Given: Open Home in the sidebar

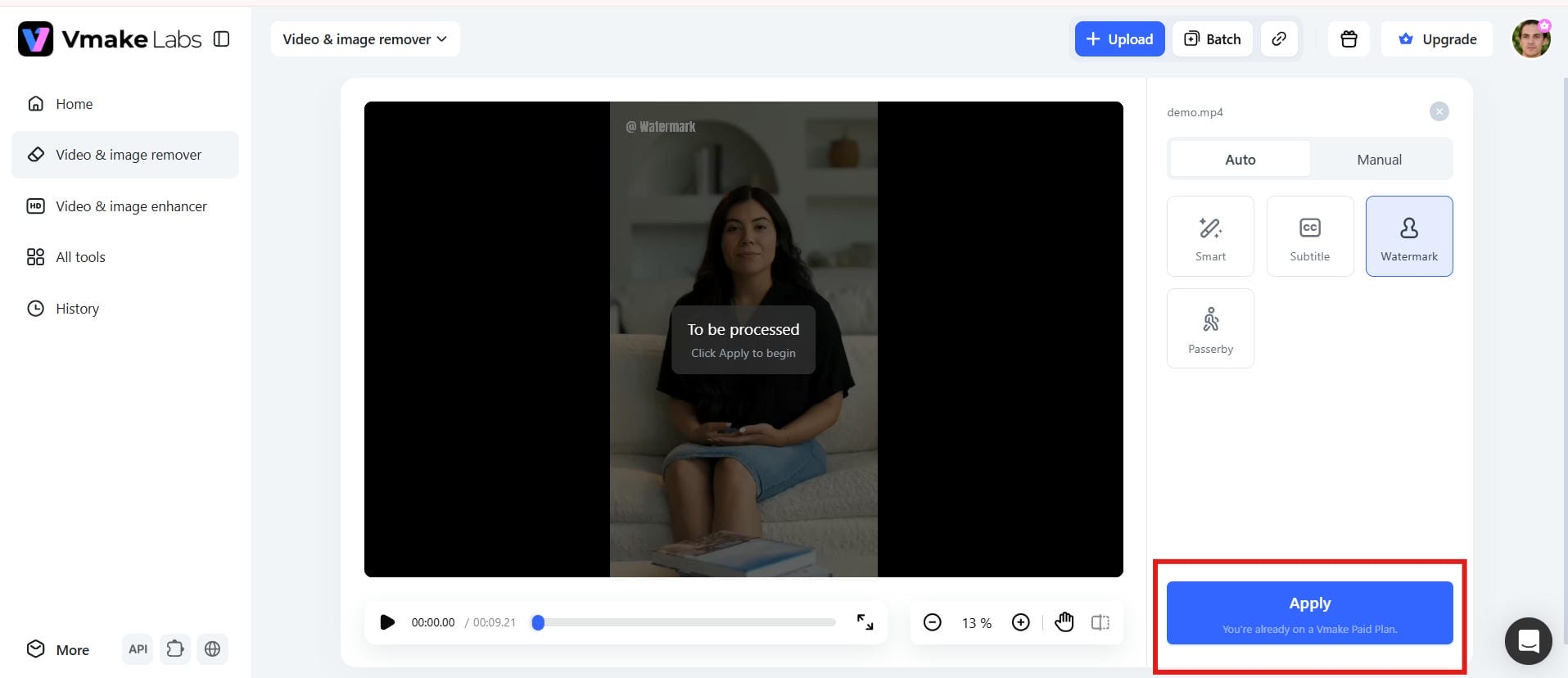Looking at the screenshot, I should (x=125, y=103).
